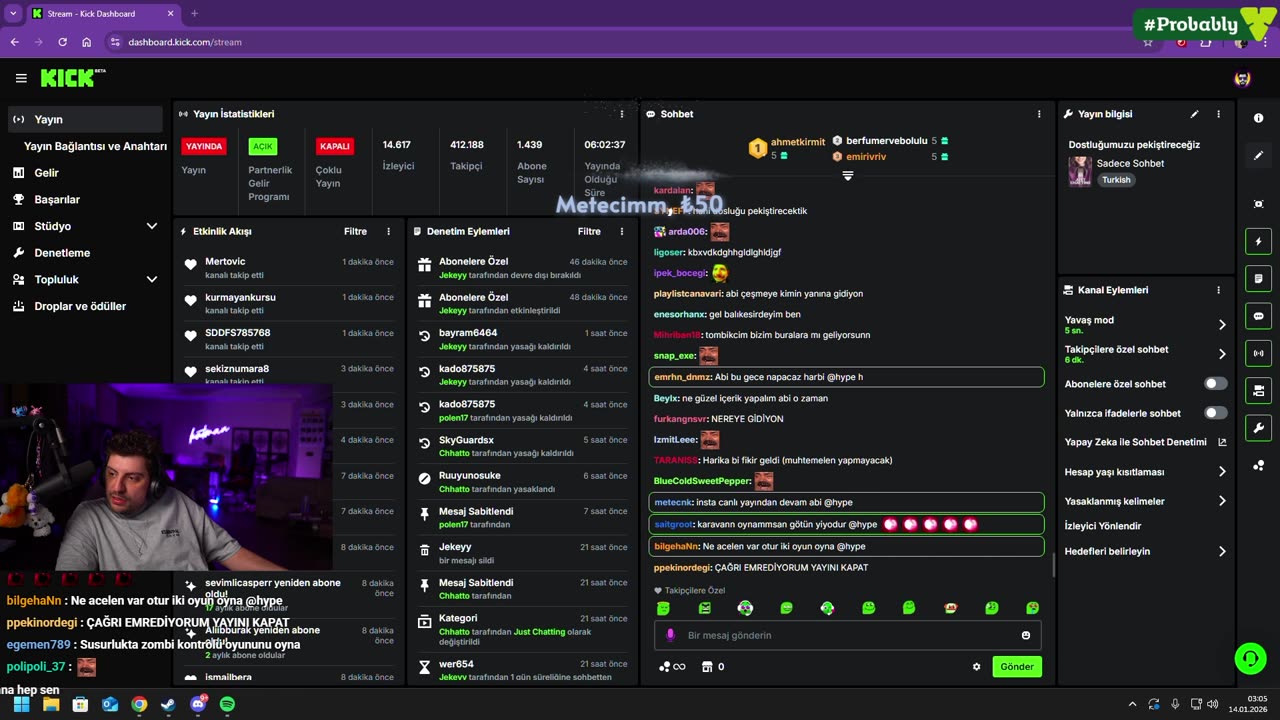Click the AÇIK partner program badge

point(262,146)
